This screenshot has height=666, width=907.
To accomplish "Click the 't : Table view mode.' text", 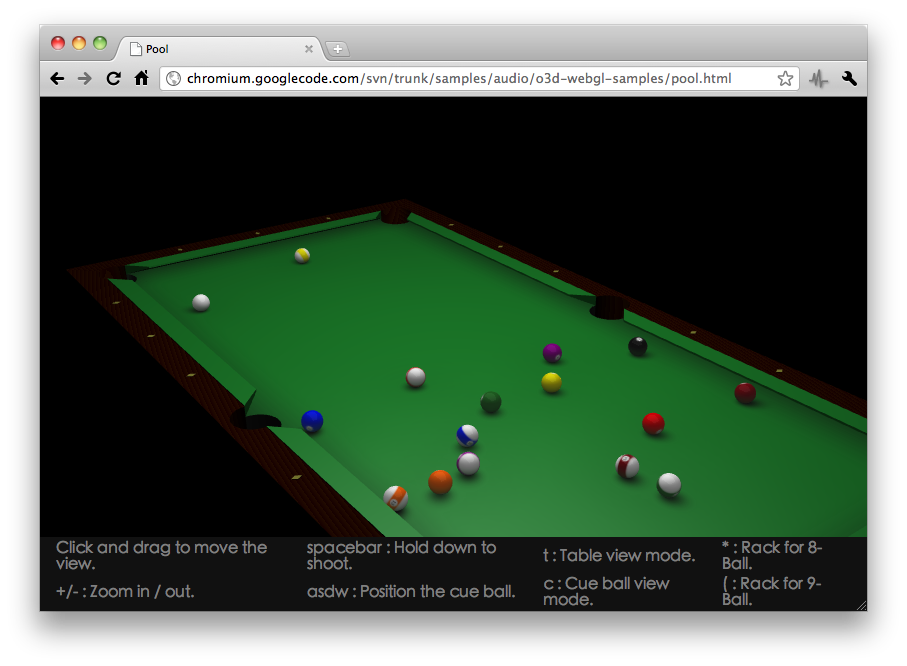I will [x=619, y=555].
